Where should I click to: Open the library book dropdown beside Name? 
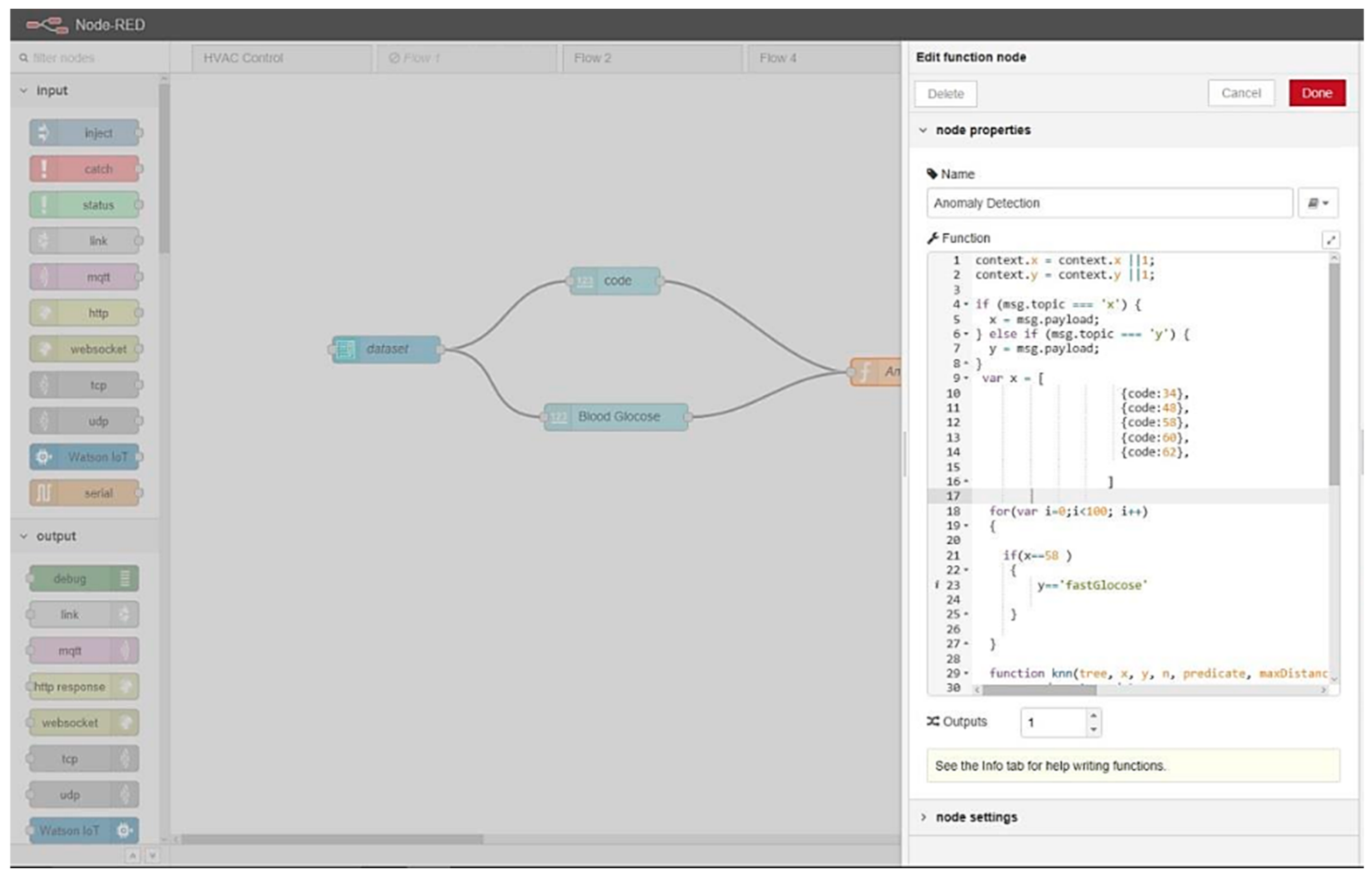coord(1317,203)
